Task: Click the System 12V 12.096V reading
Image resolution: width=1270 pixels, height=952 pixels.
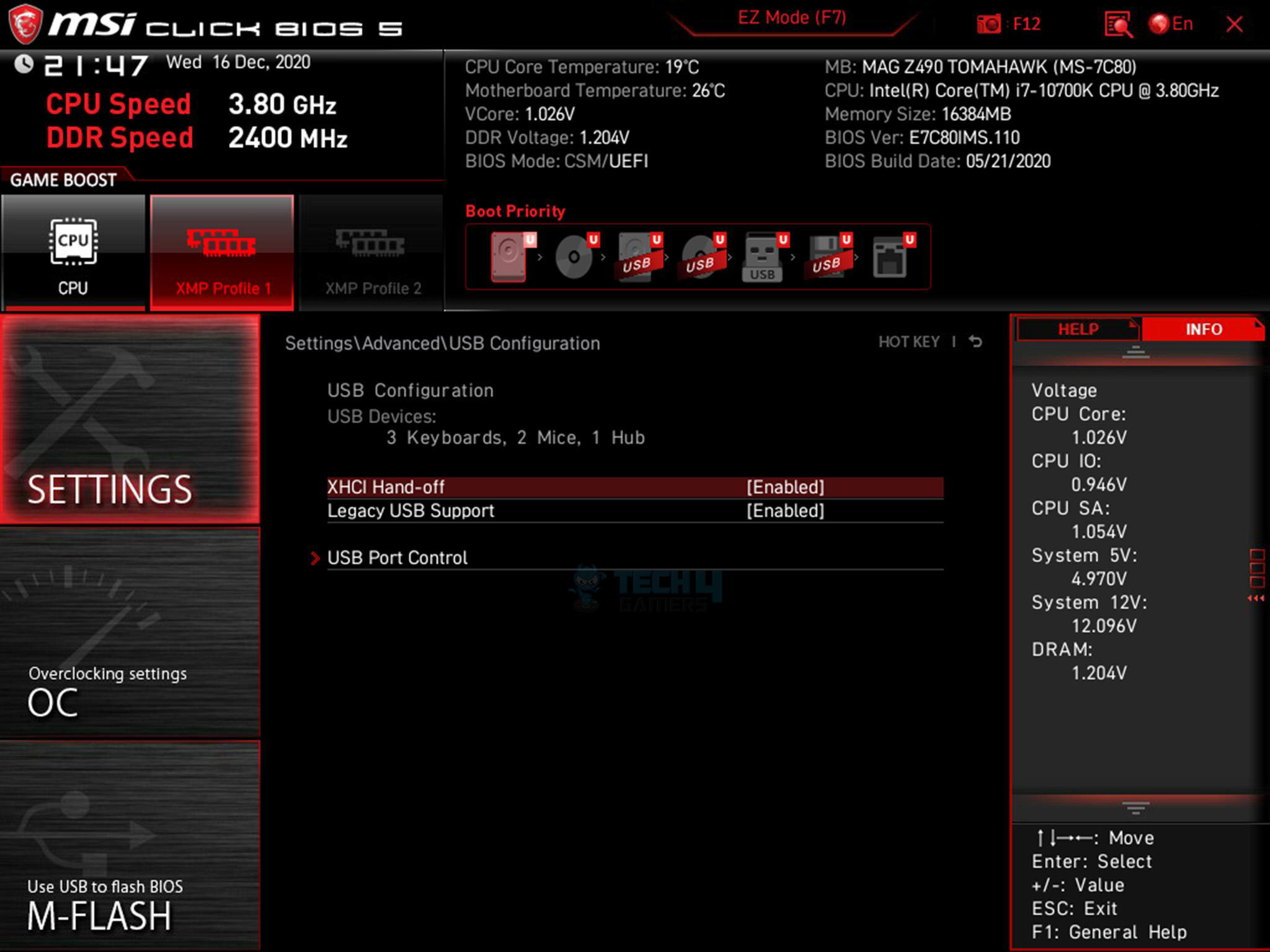Action: pos(1104,626)
